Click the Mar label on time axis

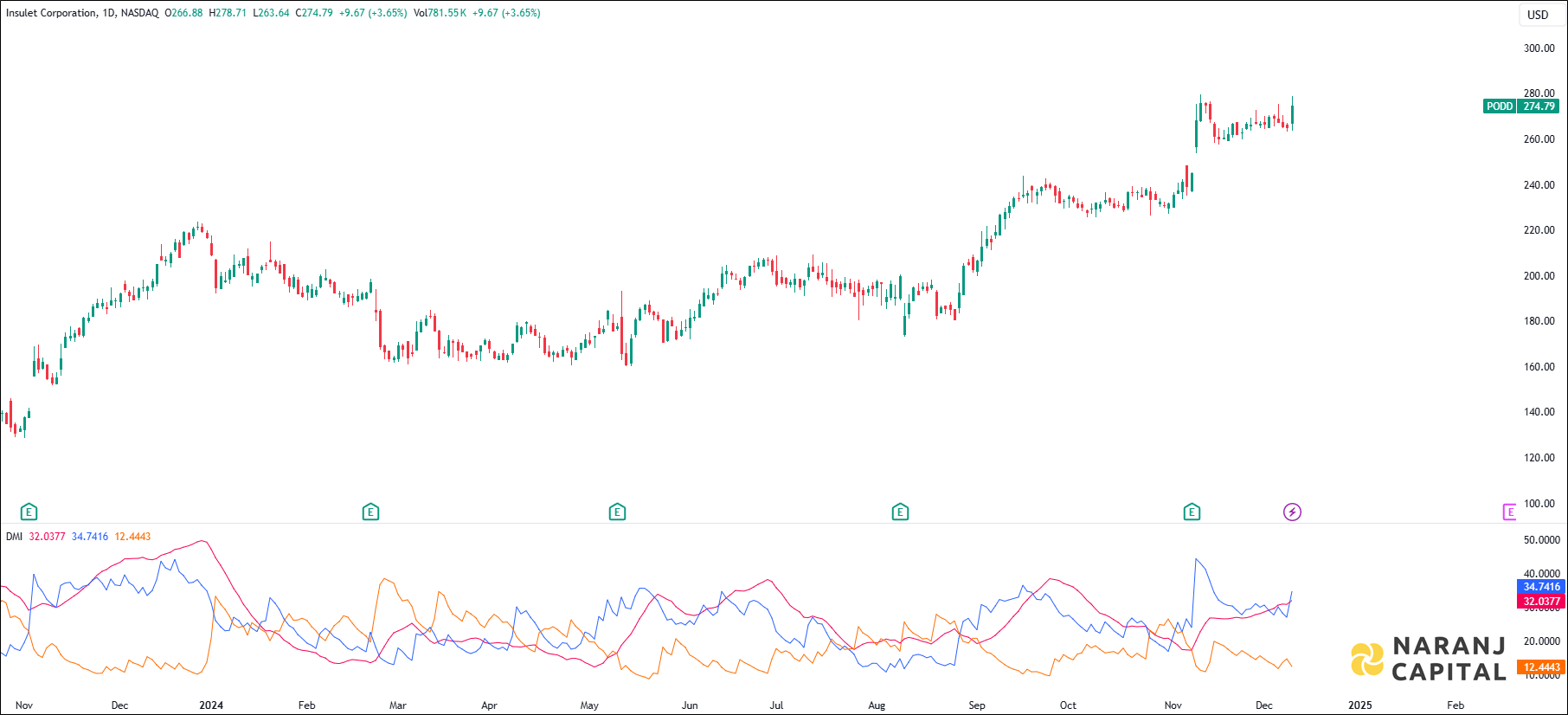(398, 705)
